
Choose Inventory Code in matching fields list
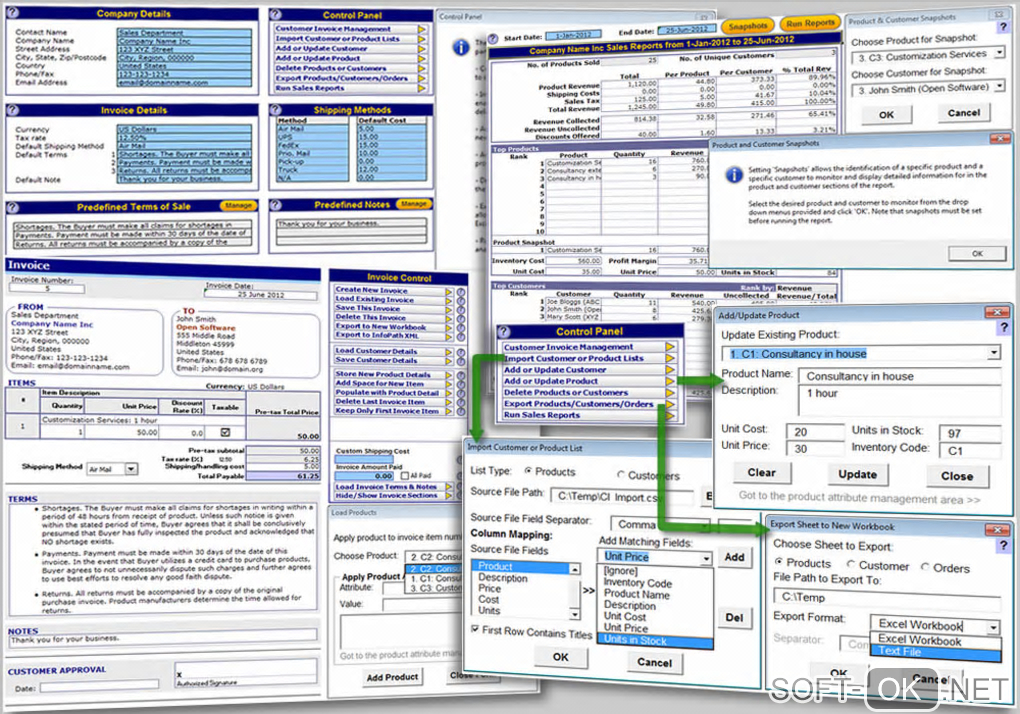pyautogui.click(x=638, y=583)
